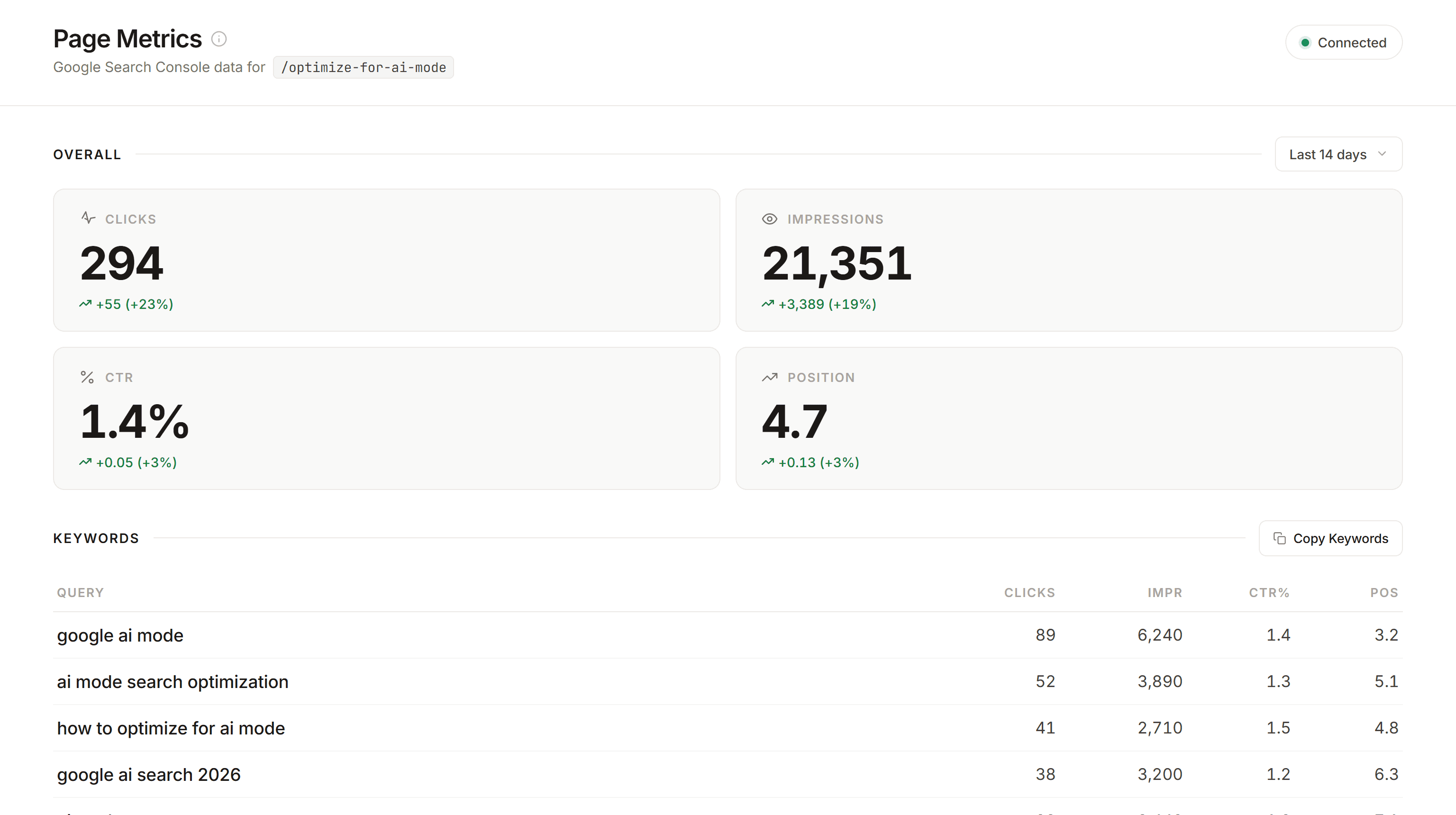Click the 6,240 impressions cell
The width and height of the screenshot is (1456, 815).
(1160, 635)
